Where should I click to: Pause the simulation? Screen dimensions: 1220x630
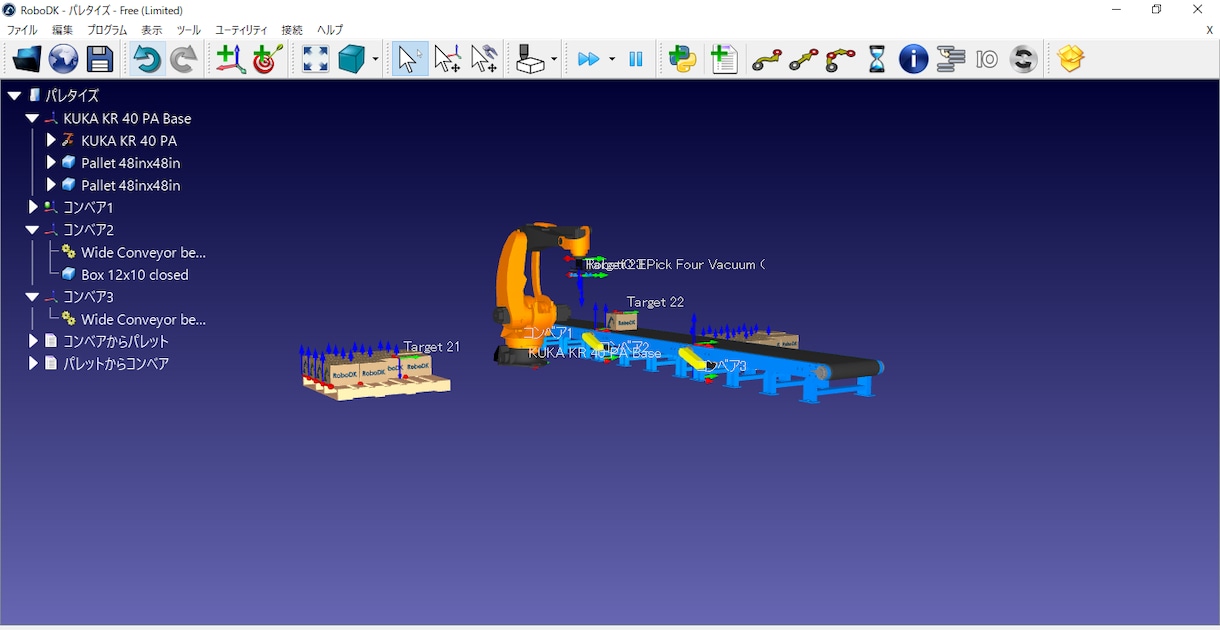coord(636,60)
